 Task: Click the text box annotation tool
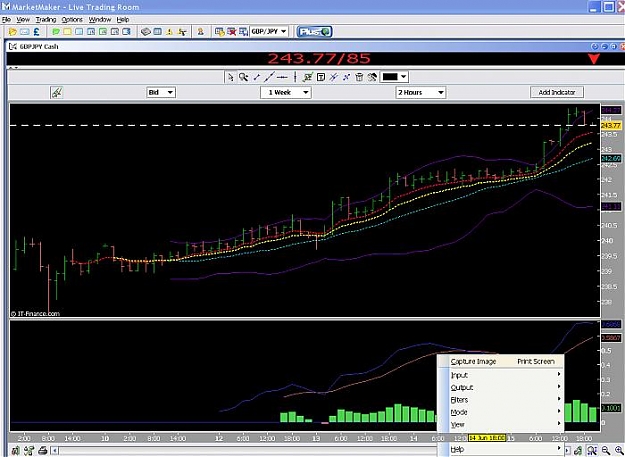(320, 77)
